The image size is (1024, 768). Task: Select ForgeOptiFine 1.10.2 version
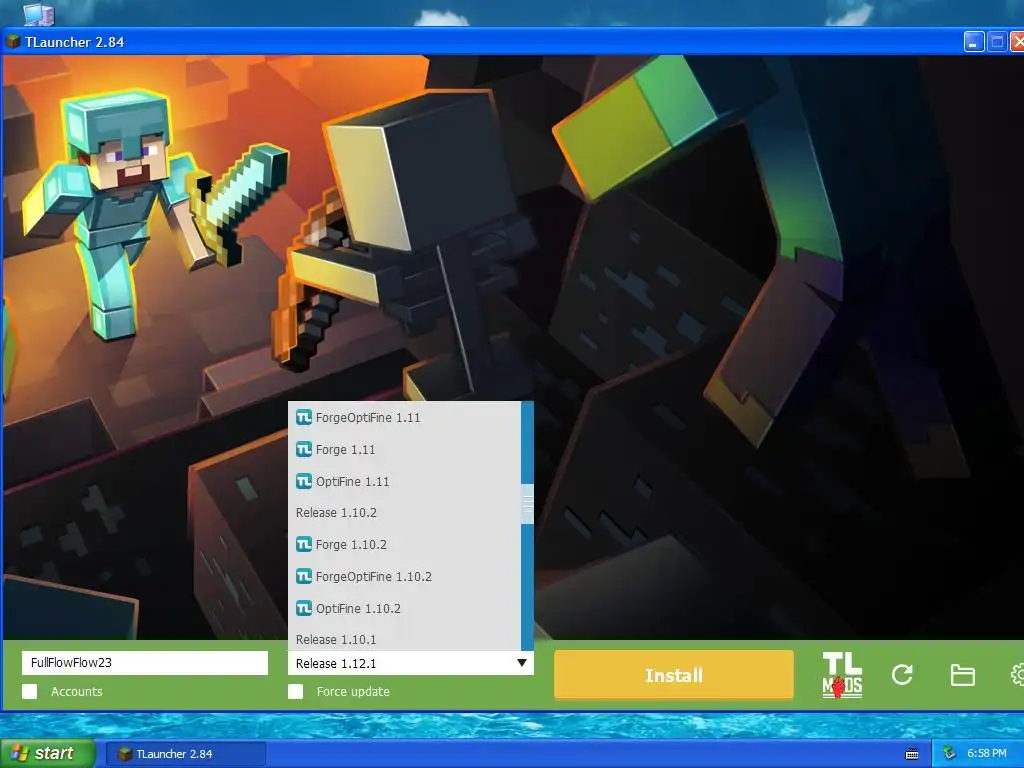tap(404, 576)
